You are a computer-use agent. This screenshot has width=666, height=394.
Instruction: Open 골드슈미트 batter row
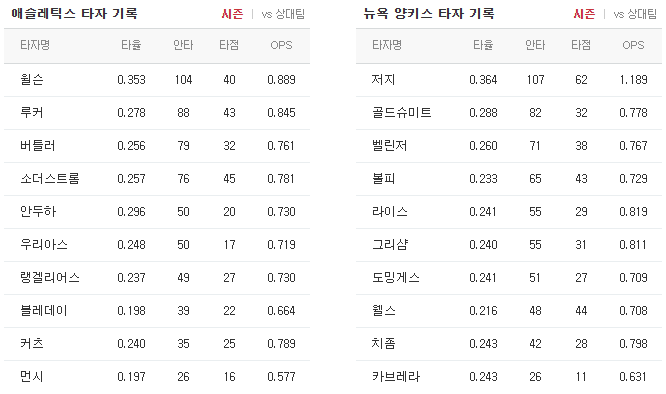pos(509,113)
